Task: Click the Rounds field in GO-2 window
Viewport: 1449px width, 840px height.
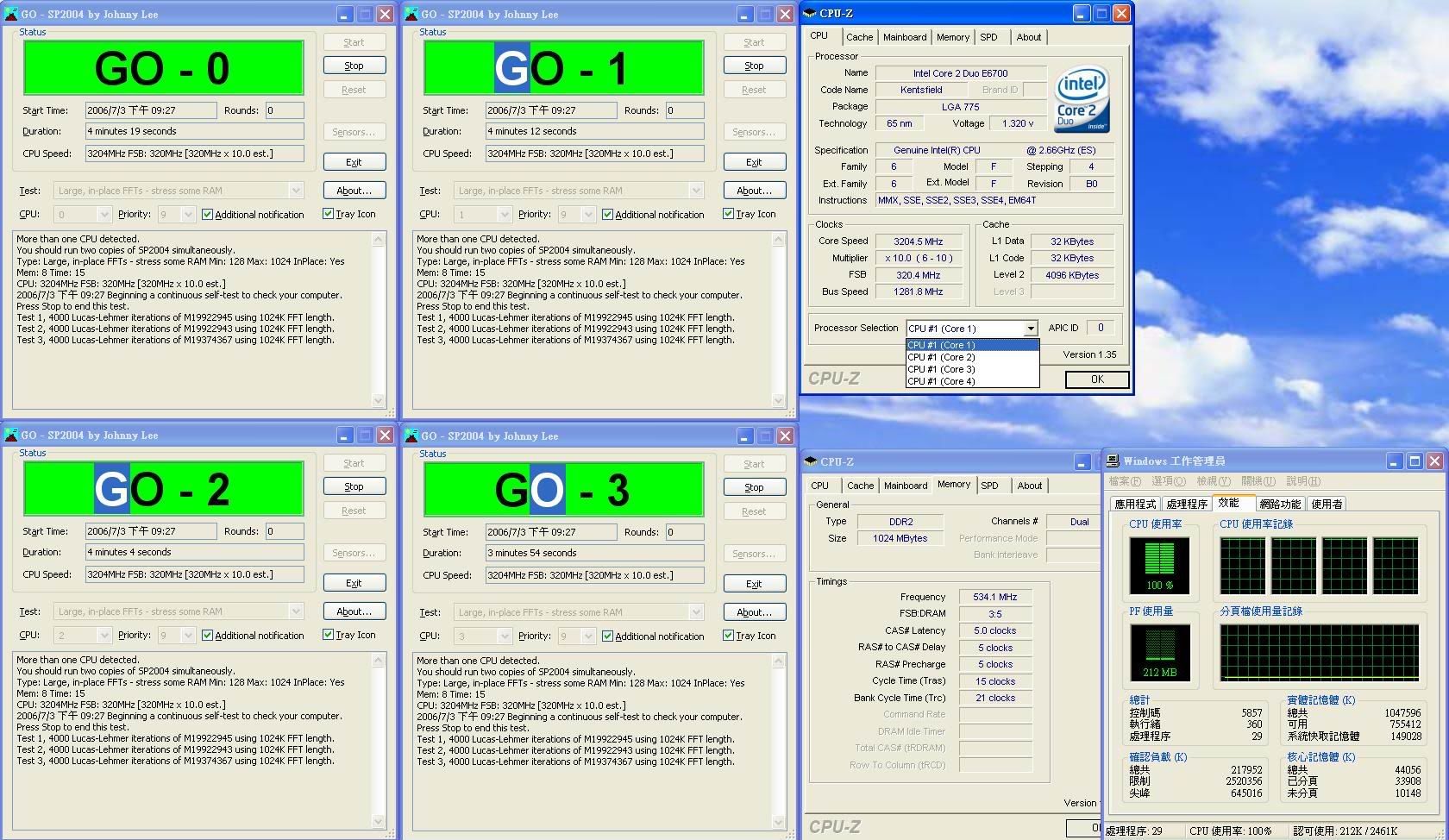Action: (284, 531)
